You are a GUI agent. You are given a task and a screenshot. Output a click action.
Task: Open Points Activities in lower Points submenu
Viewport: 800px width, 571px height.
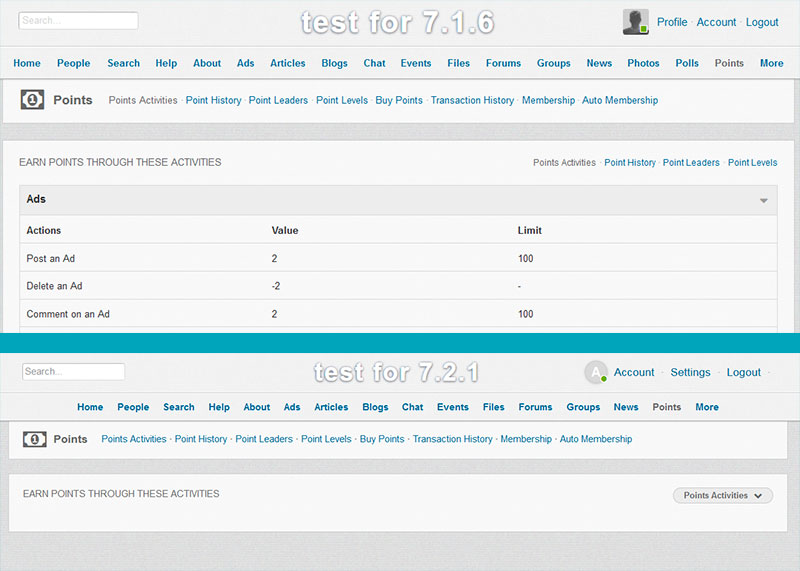coord(134,439)
